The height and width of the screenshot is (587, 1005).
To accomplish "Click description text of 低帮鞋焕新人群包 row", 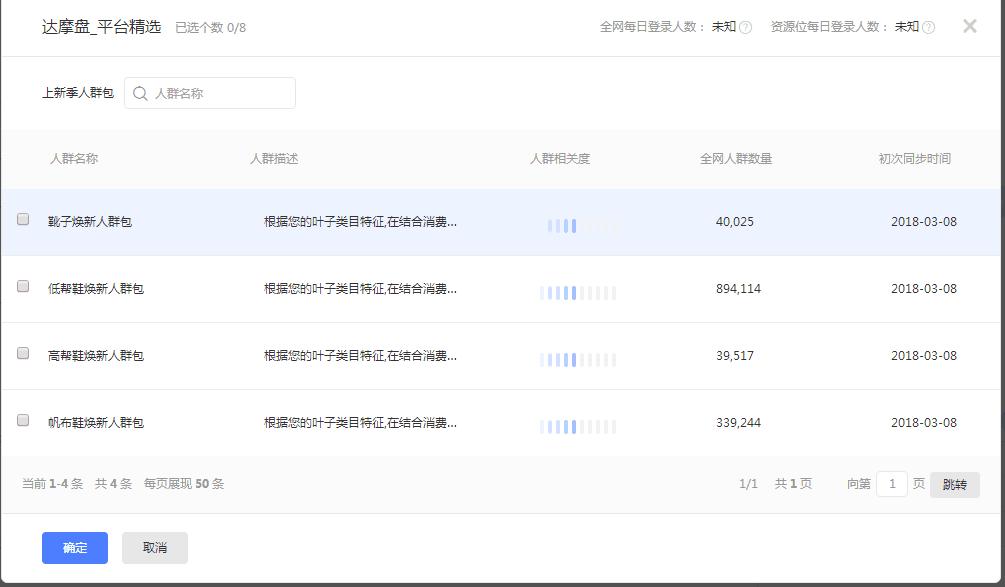I will (360, 289).
